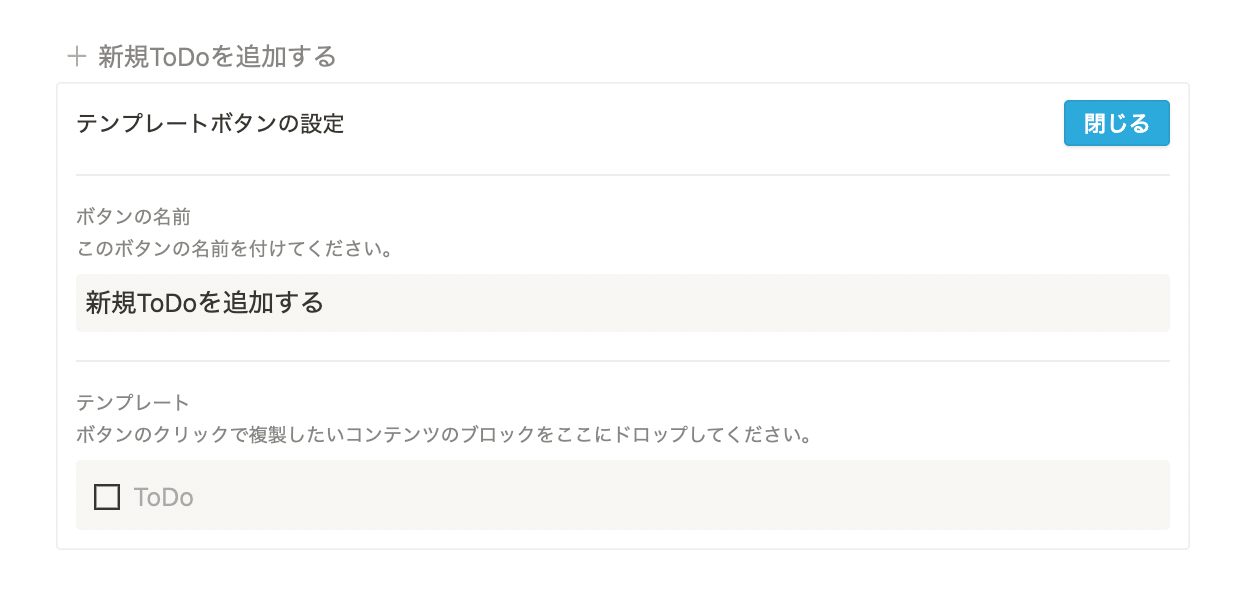Click the word ToDo inside the name field
This screenshot has width=1244, height=598.
pyautogui.click(x=166, y=303)
